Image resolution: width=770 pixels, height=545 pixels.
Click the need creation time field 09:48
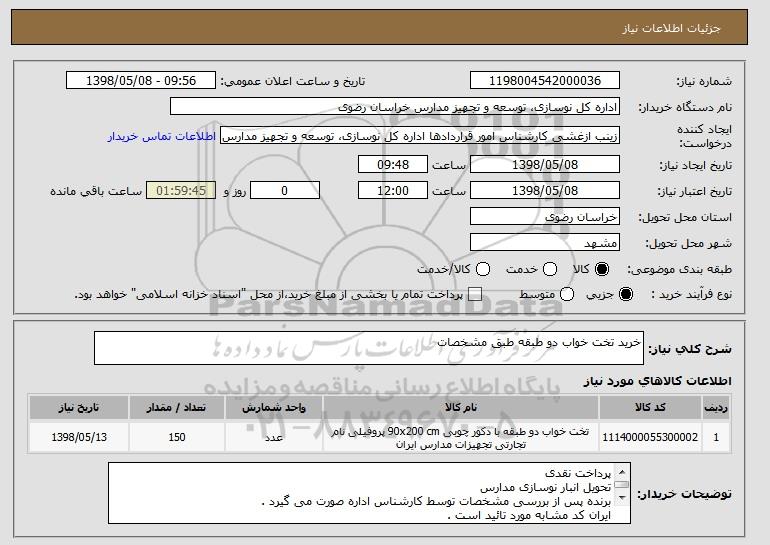[393, 164]
